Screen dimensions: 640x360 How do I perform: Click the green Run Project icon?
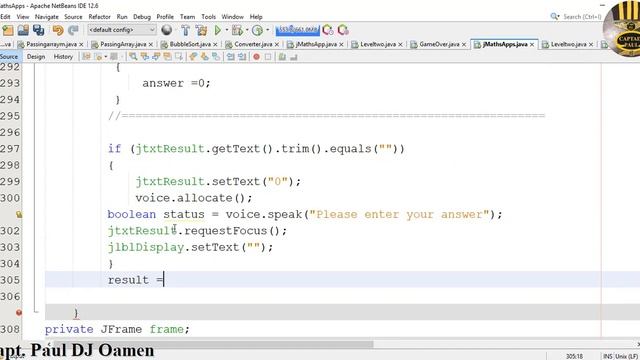[218, 30]
